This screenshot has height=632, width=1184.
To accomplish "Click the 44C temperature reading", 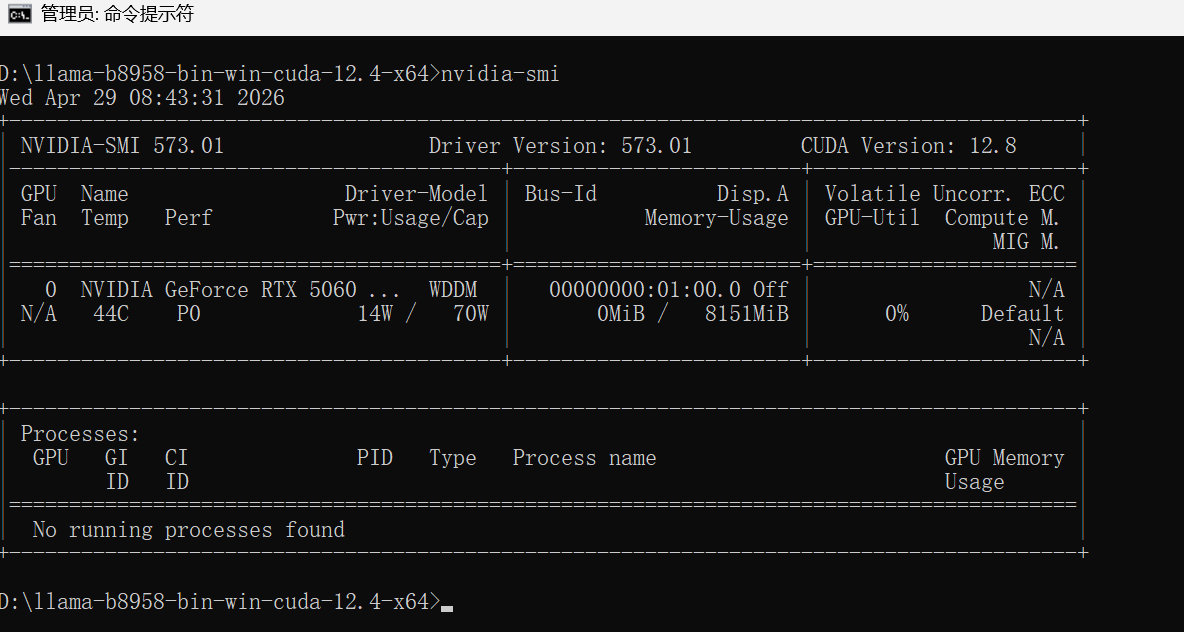I will tap(110, 314).
